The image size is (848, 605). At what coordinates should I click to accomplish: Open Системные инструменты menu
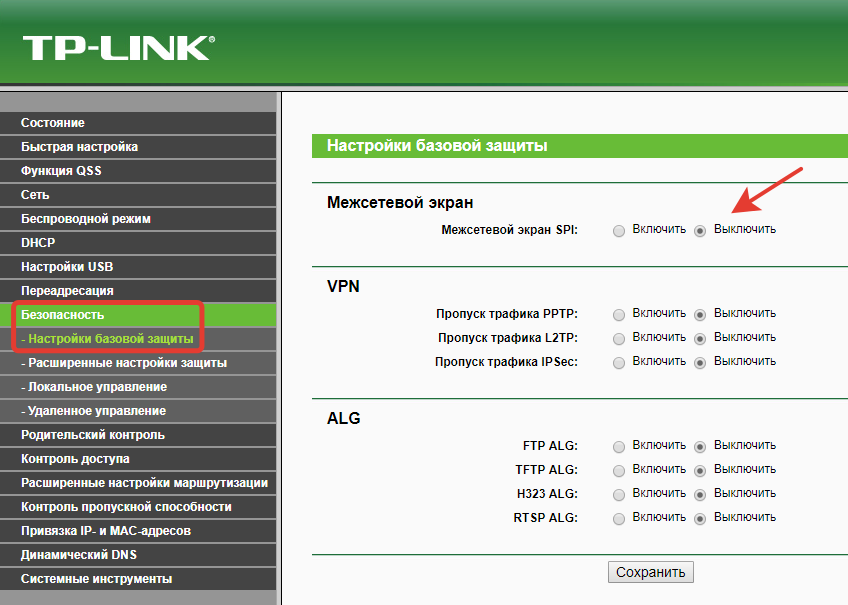96,579
